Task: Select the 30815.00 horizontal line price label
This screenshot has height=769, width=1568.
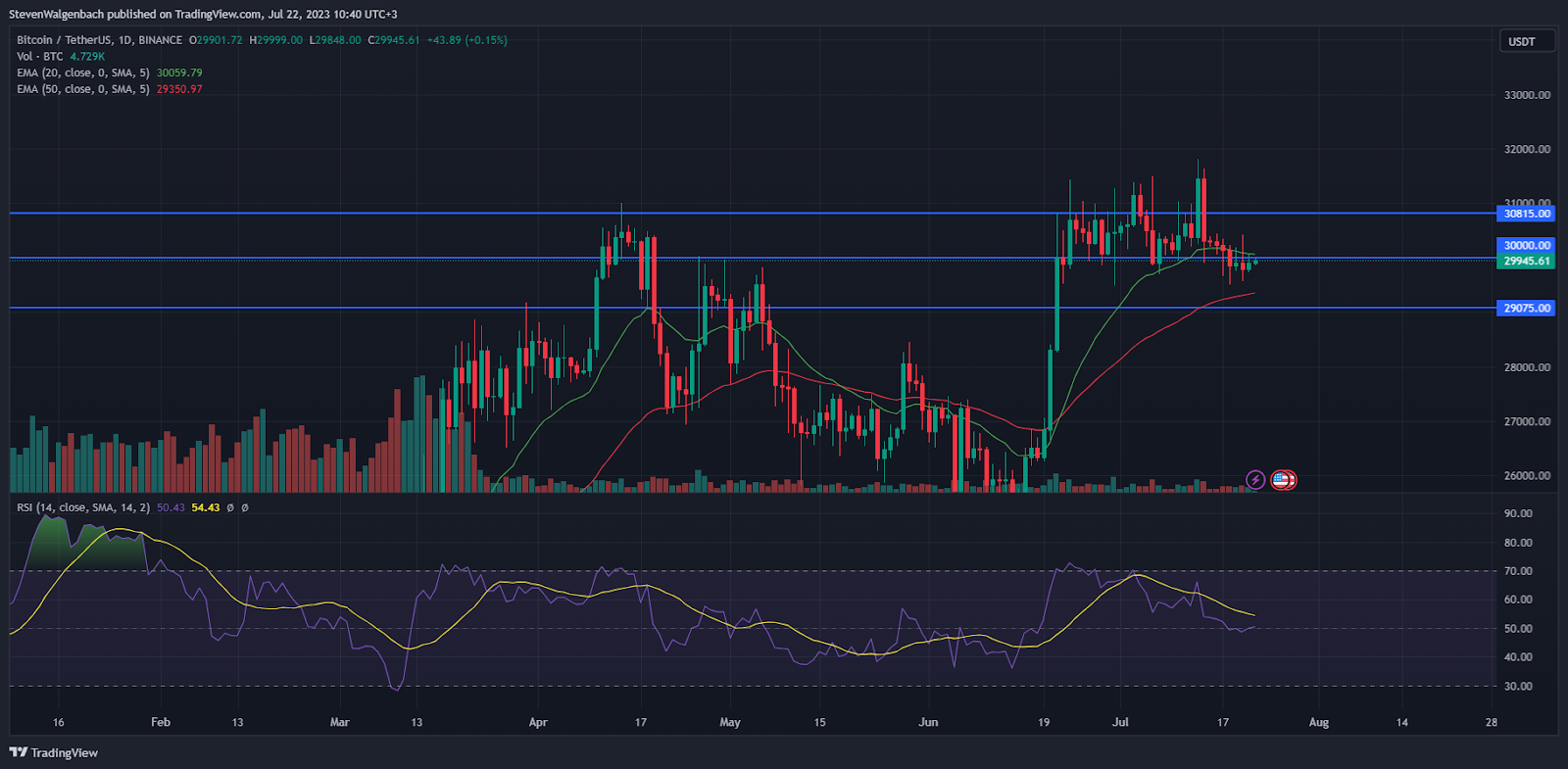Action: click(x=1526, y=214)
